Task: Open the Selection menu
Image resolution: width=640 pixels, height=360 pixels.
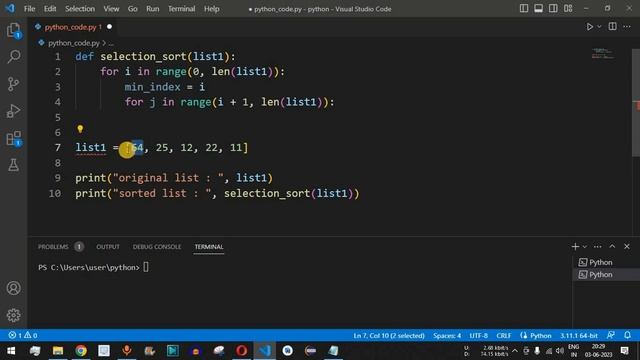Action: [80, 9]
